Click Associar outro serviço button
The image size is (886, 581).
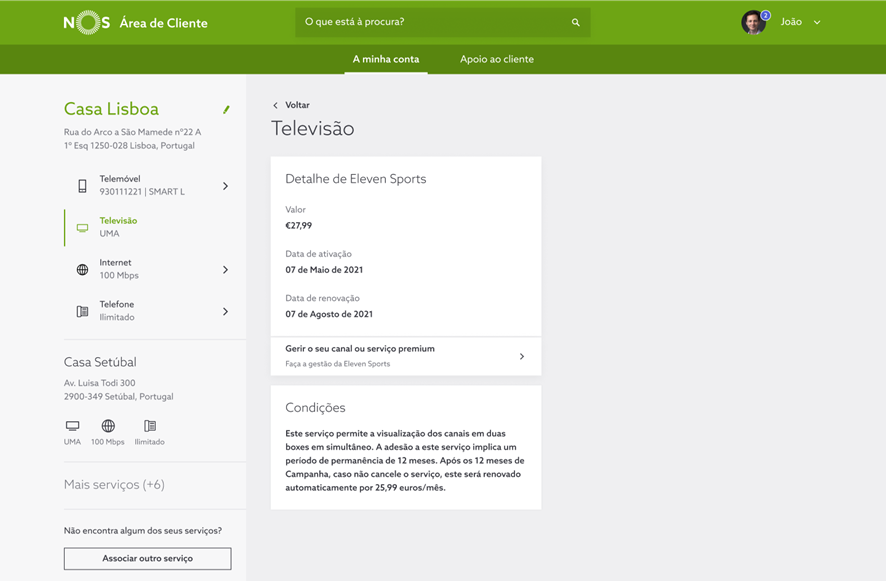pyautogui.click(x=147, y=558)
